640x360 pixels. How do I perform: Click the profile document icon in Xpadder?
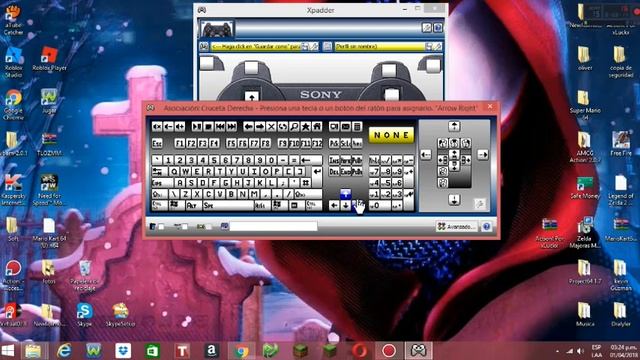point(327,47)
